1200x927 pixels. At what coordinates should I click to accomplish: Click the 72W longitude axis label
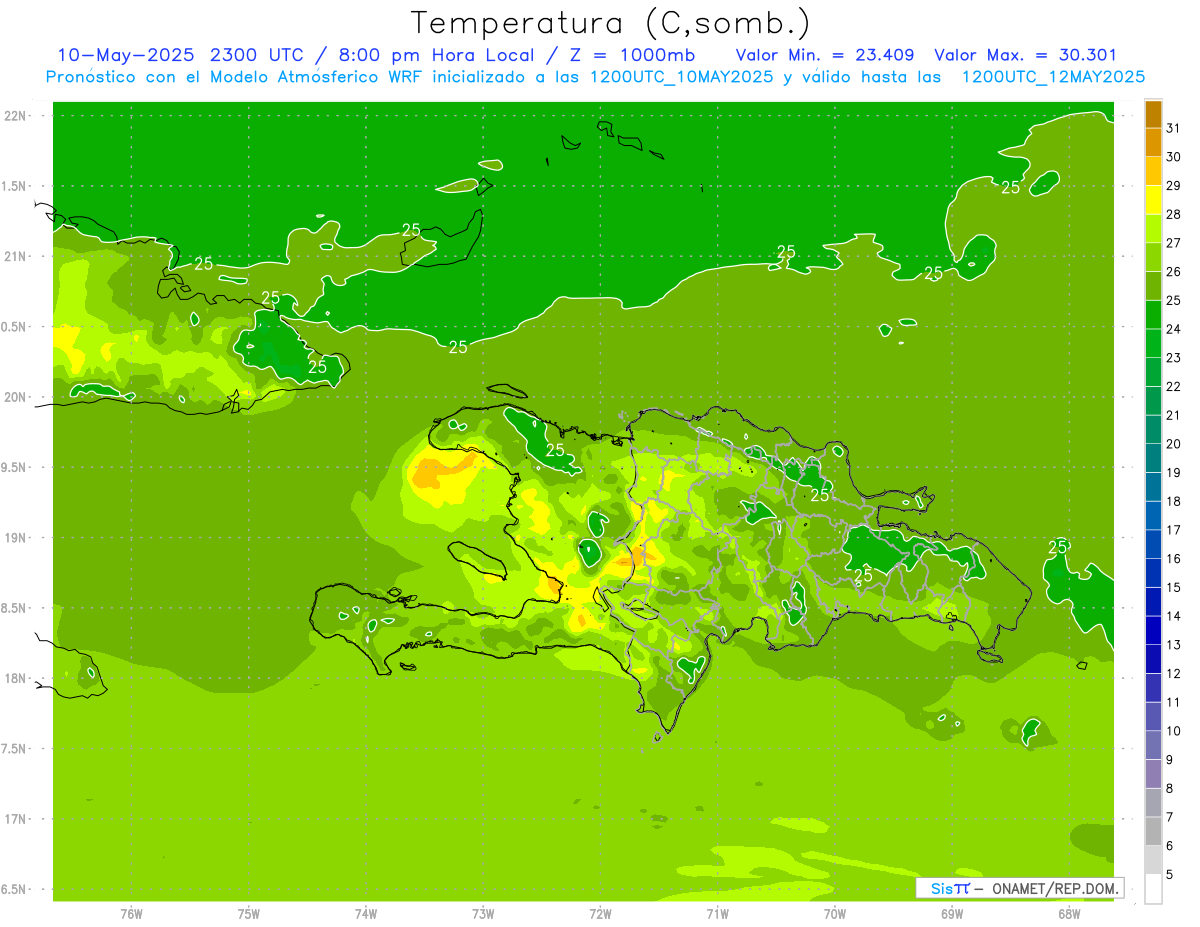600,914
